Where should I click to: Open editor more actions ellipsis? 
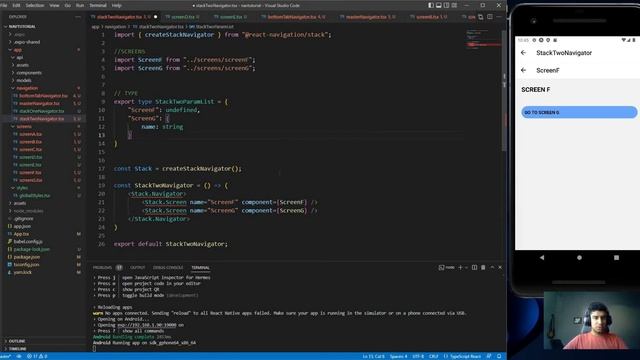499,17
